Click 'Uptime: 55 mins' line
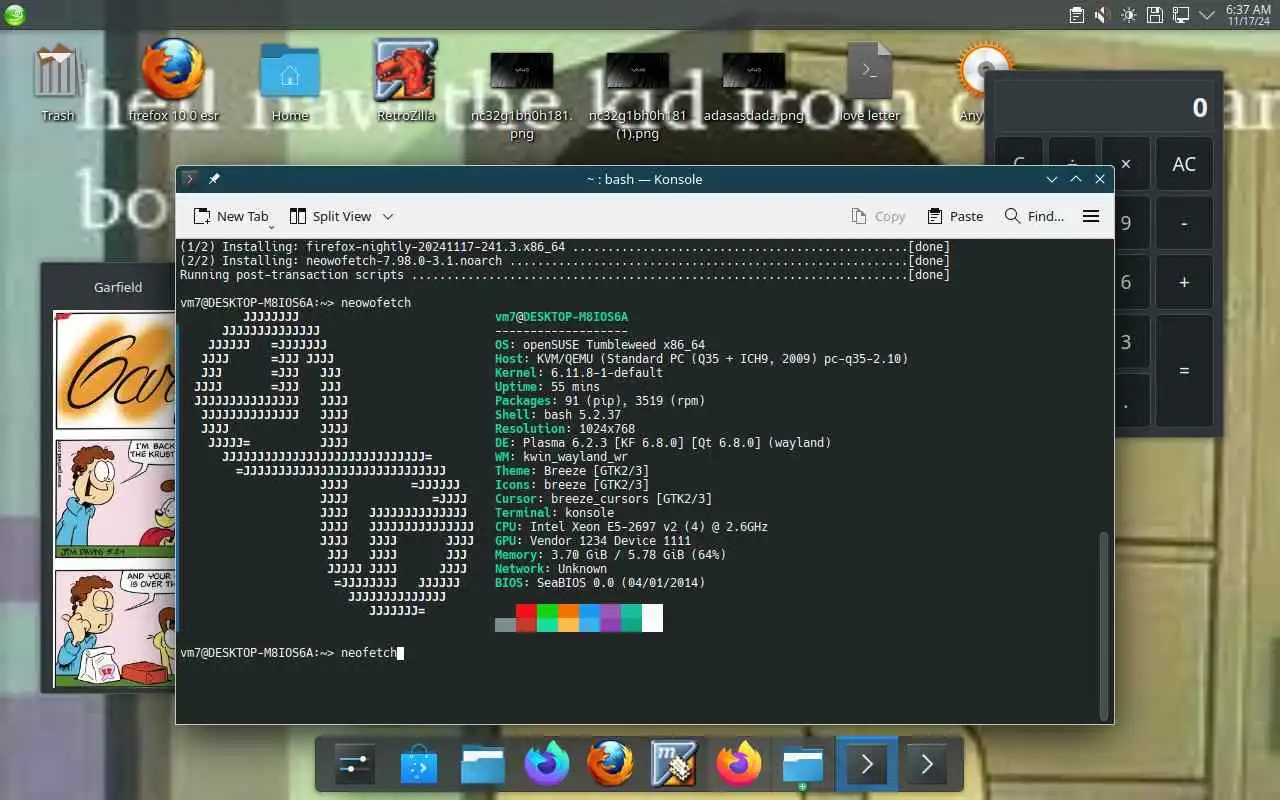 click(547, 387)
